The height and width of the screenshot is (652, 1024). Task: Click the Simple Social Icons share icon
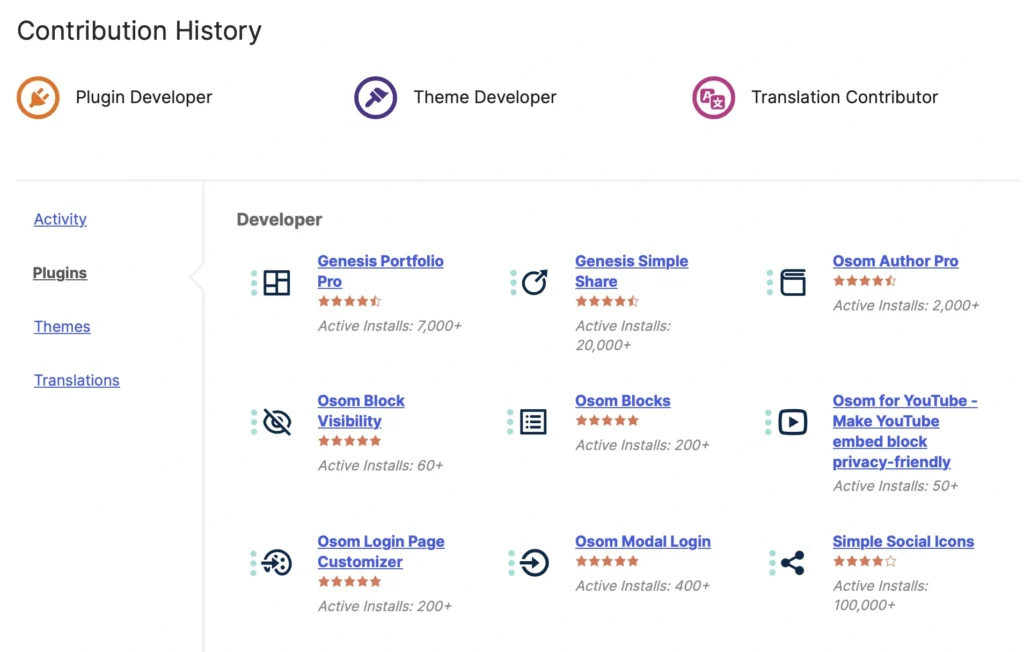[792, 562]
